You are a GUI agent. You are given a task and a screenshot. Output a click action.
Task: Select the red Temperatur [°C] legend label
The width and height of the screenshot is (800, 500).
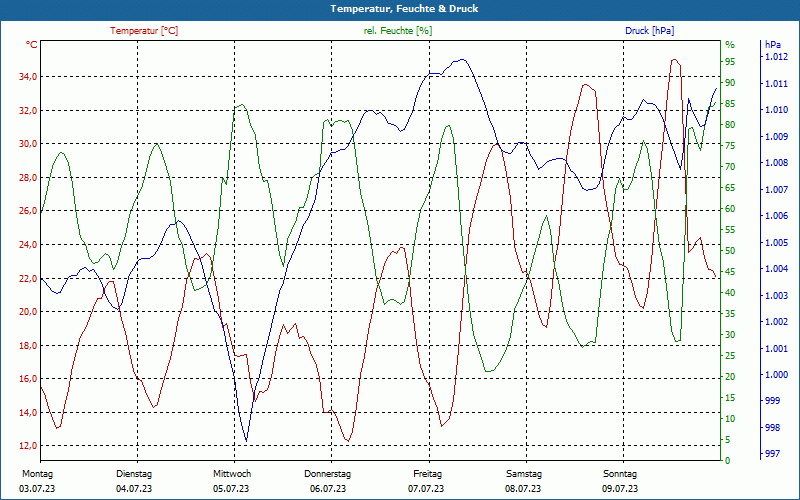(x=144, y=31)
